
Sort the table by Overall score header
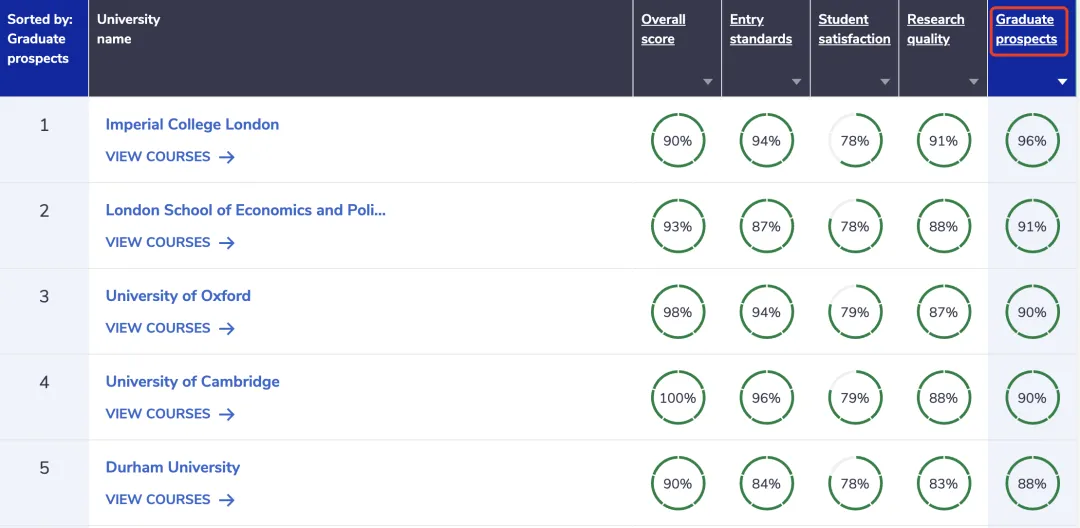(x=663, y=29)
